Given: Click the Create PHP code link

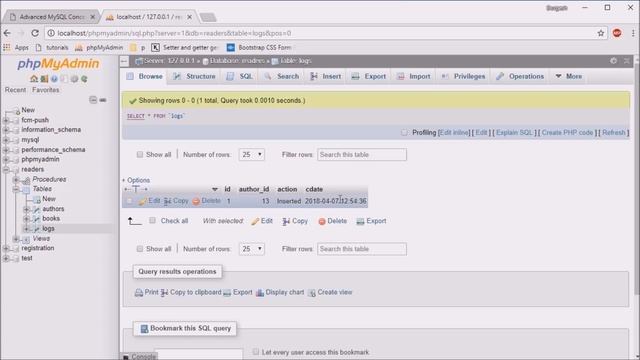Looking at the screenshot, I should click(567, 133).
